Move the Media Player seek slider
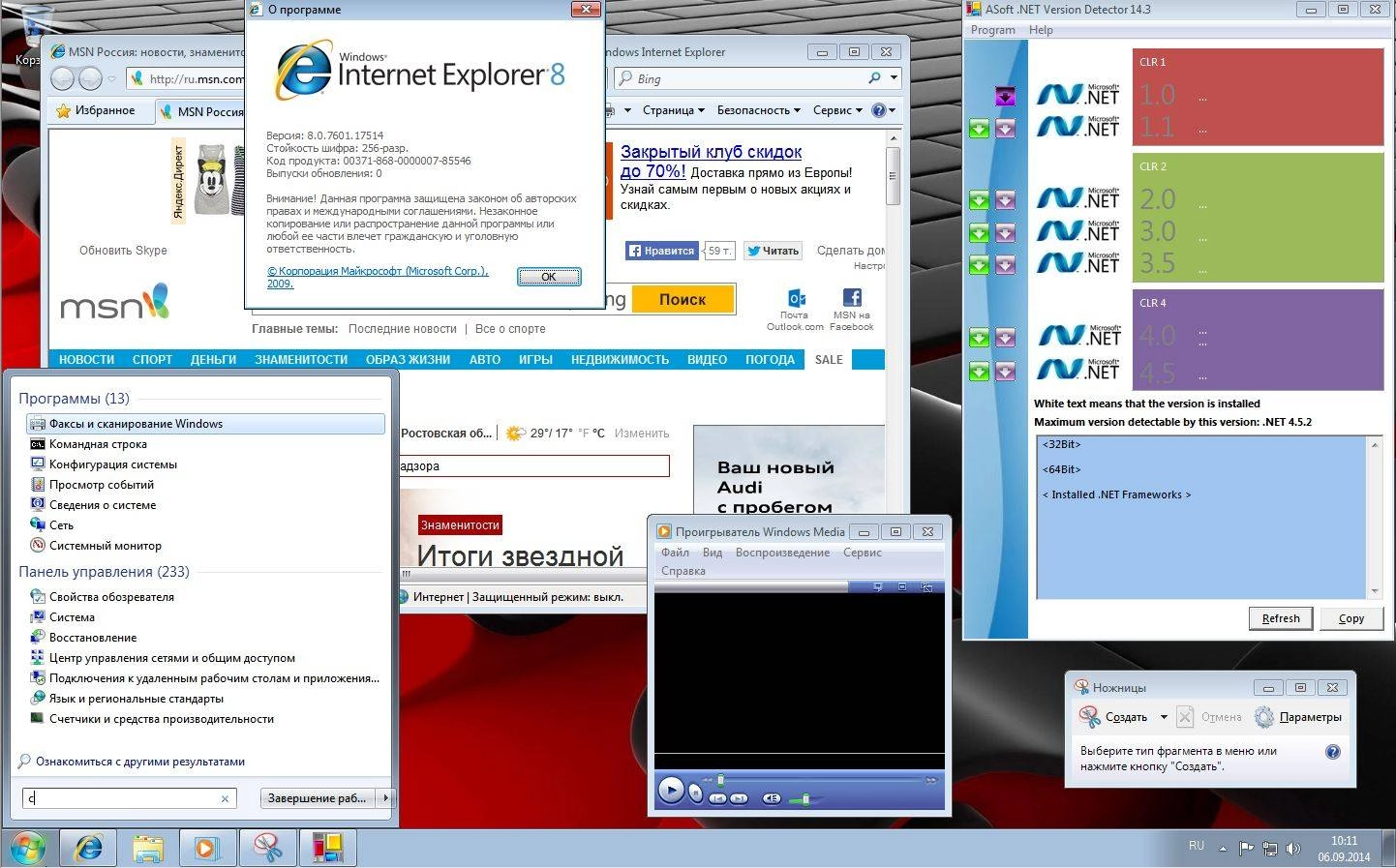The width and height of the screenshot is (1396, 868). point(720,780)
